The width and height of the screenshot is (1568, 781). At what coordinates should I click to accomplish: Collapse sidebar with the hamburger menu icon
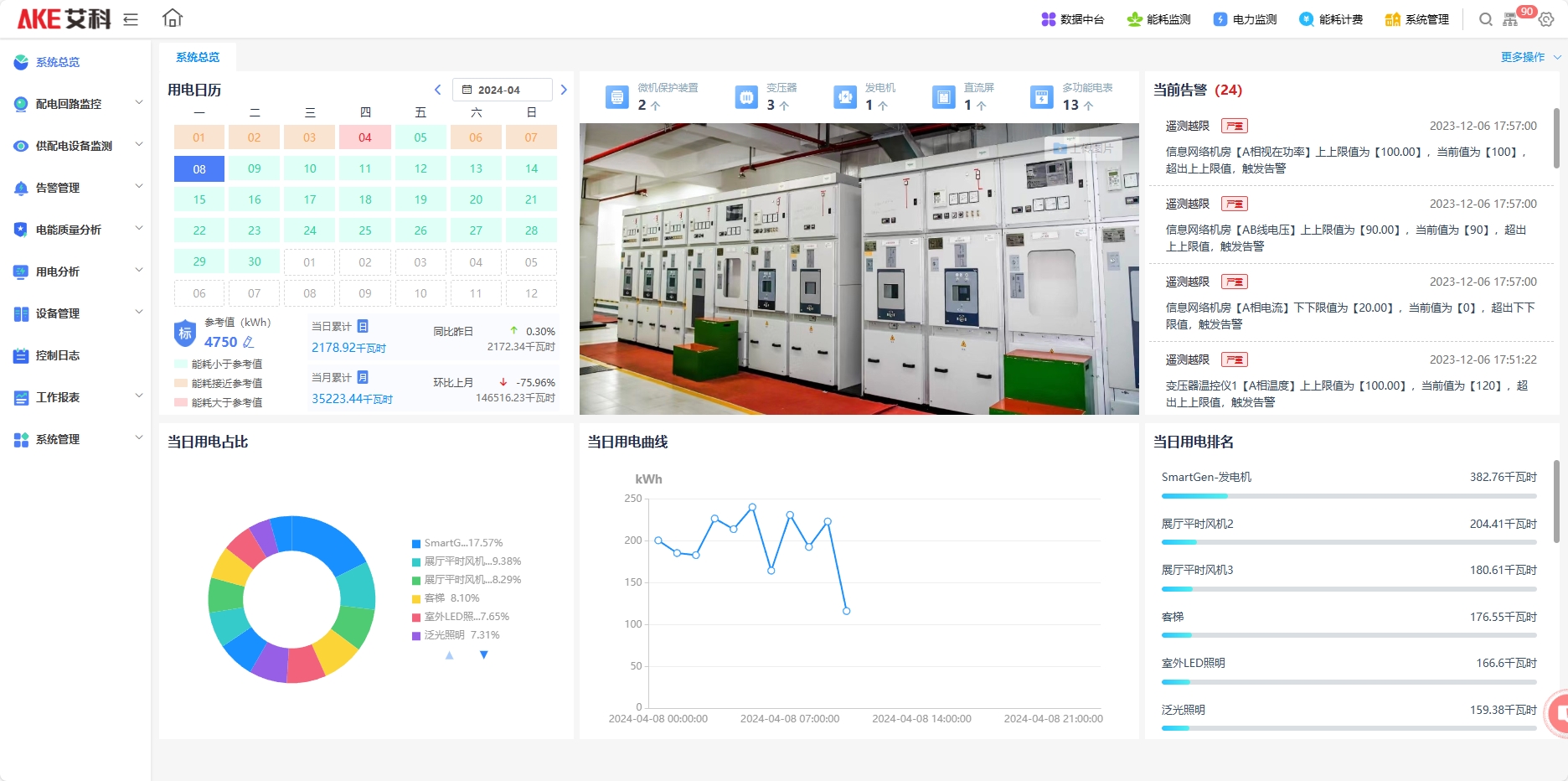[131, 19]
